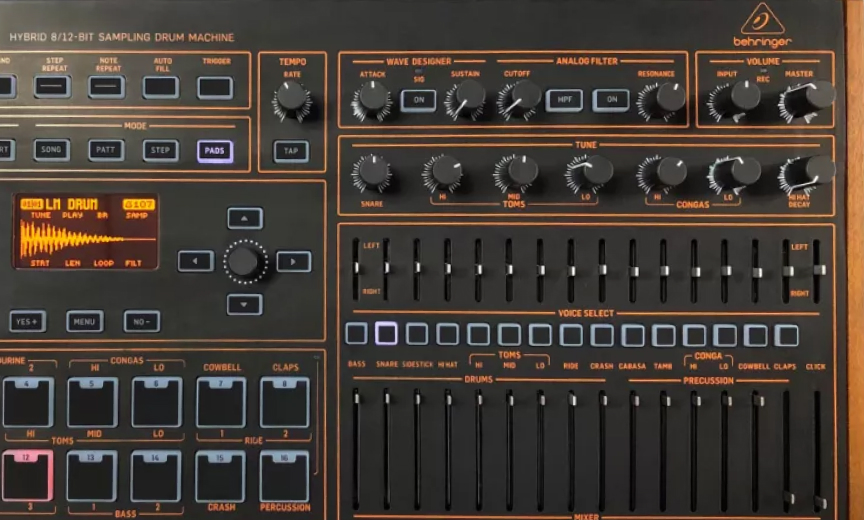864x520 pixels.
Task: Click the LM Drum waveform display
Action: pyautogui.click(x=86, y=232)
